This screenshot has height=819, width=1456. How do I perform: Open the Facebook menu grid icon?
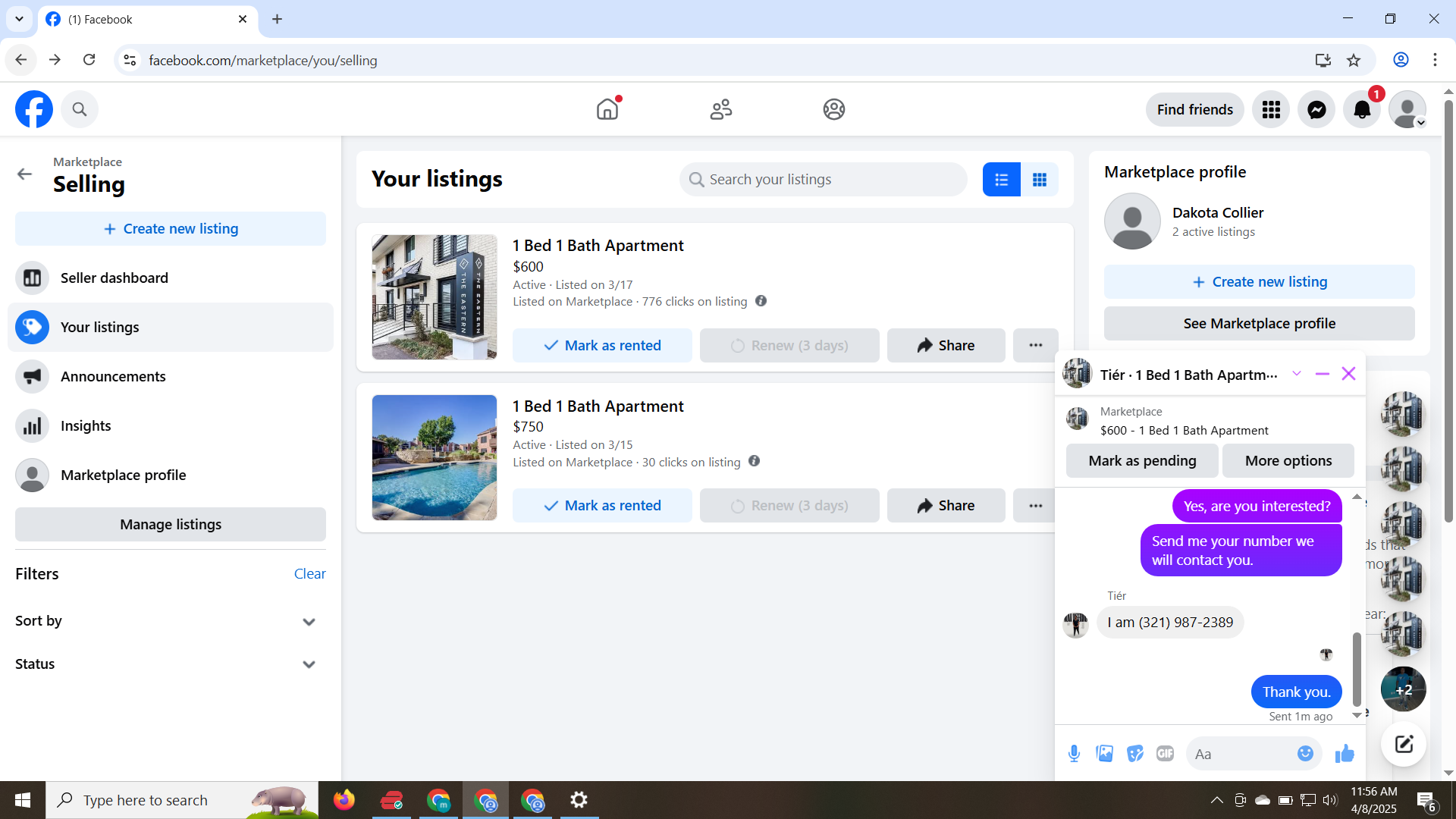pos(1271,110)
